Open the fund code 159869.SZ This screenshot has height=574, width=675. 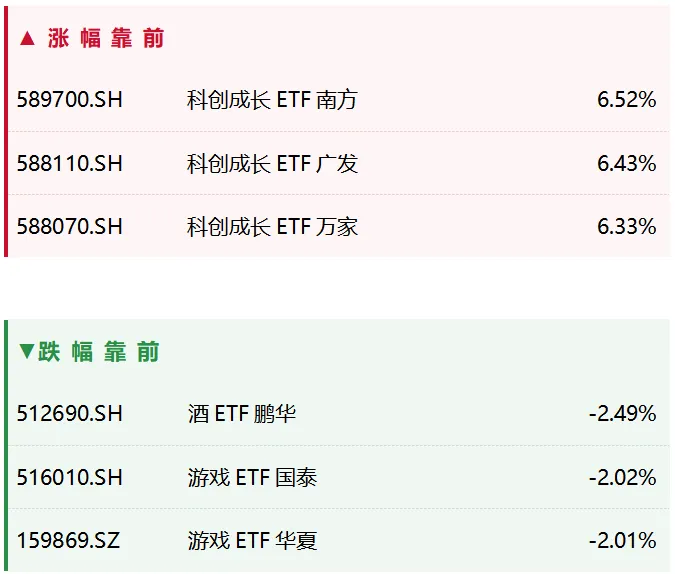click(x=68, y=540)
